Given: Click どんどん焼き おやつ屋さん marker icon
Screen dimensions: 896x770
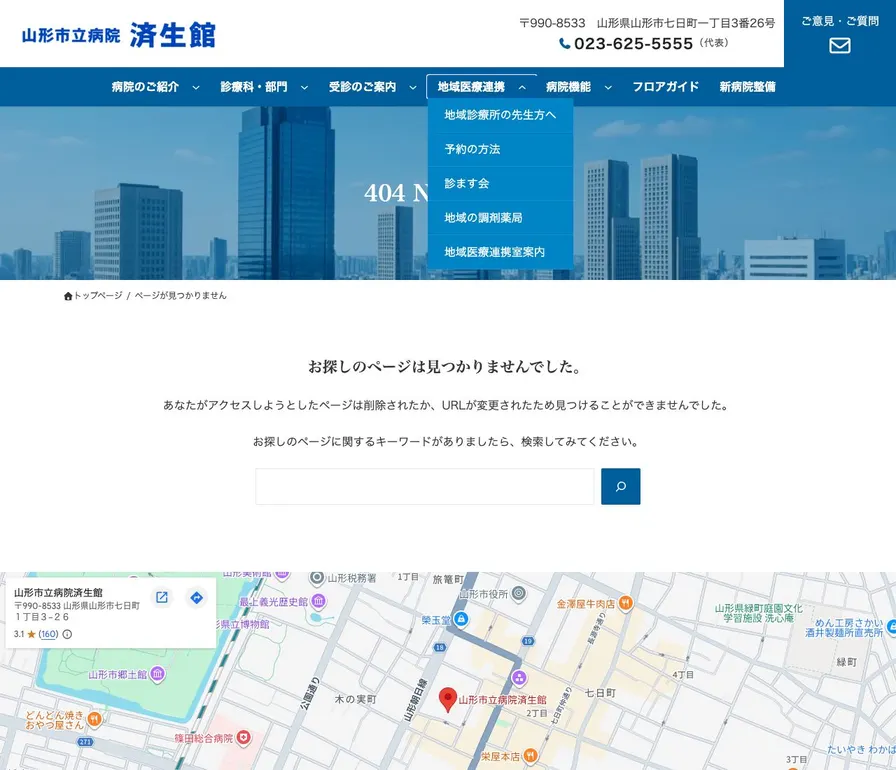Looking at the screenshot, I should (95, 719).
